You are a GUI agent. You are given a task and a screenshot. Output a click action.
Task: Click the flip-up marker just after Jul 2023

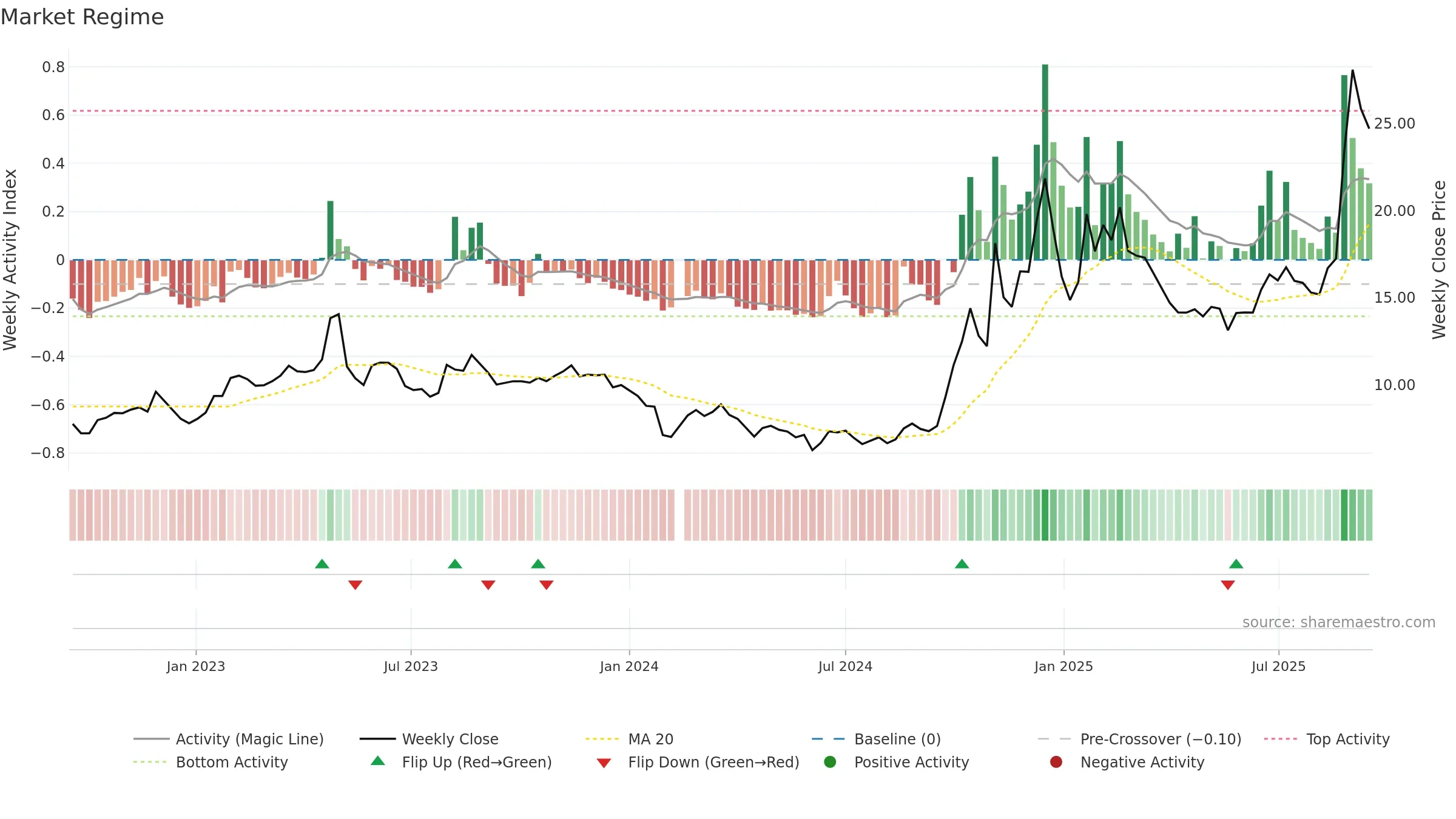(455, 564)
